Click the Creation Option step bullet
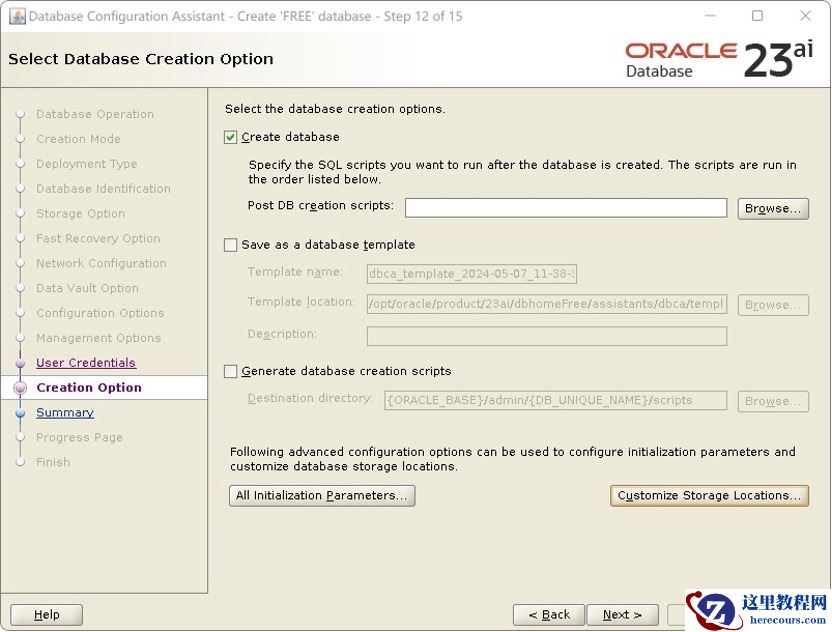Screen dimensions: 832x632 point(20,388)
